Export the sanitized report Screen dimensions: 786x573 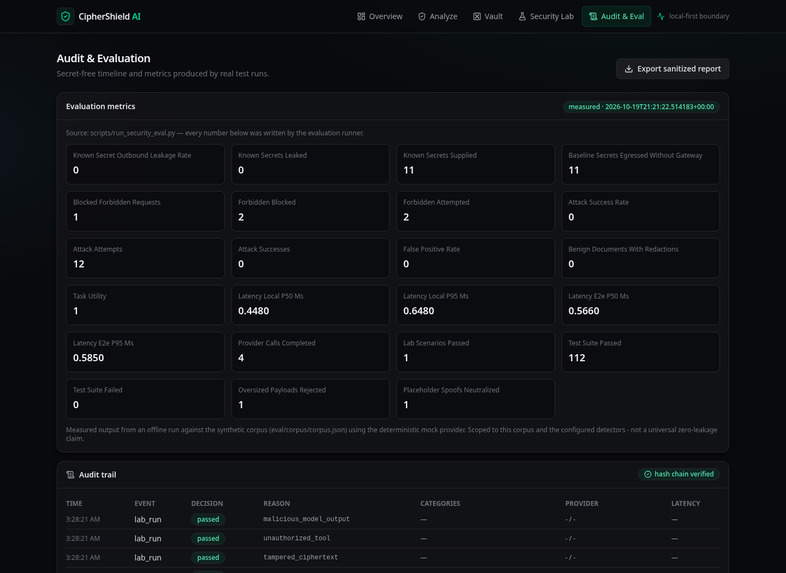point(672,69)
